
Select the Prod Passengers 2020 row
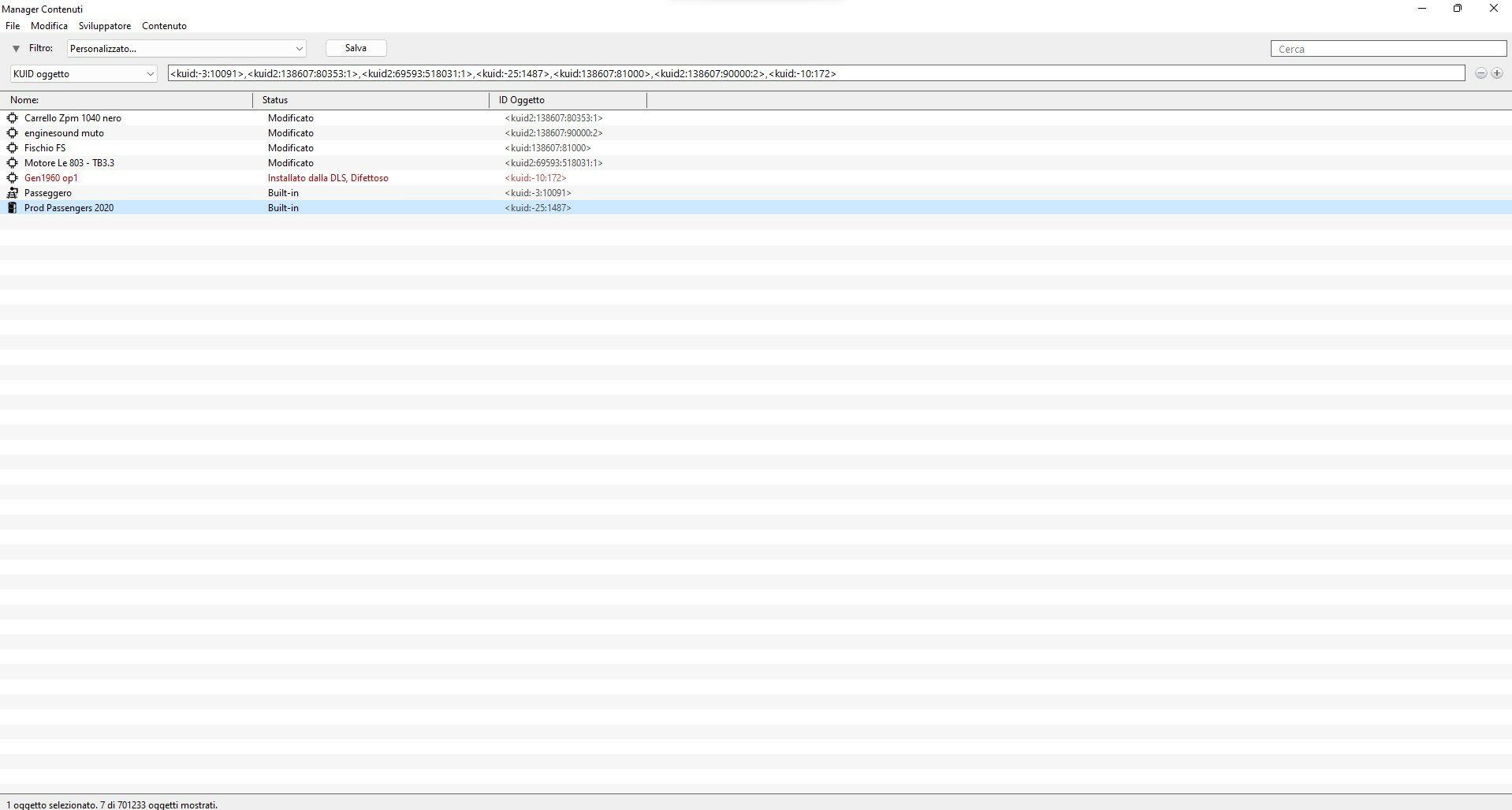click(x=756, y=208)
